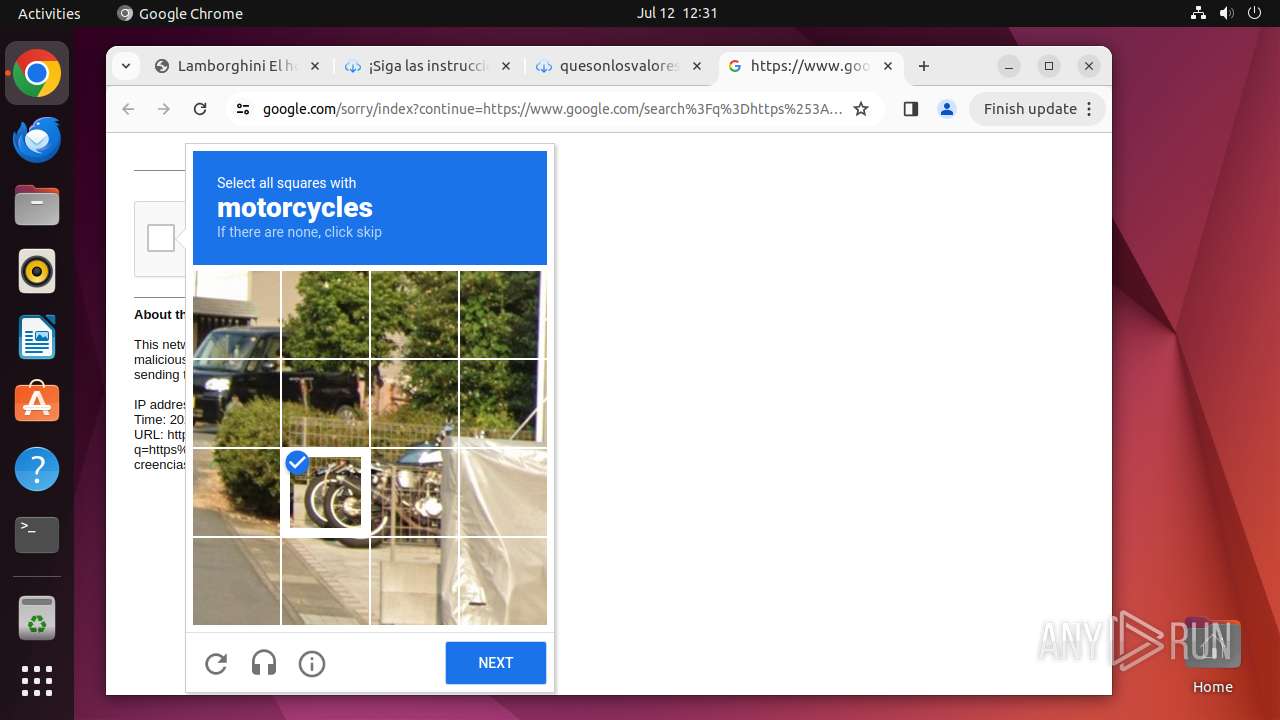This screenshot has width=1280, height=720.
Task: Open Trash from the dock
Action: click(x=37, y=618)
